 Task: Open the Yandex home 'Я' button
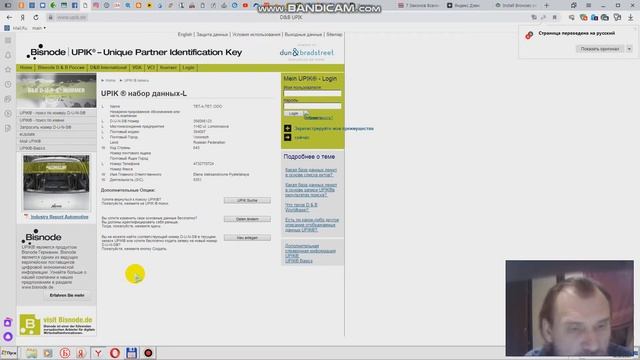23,18
